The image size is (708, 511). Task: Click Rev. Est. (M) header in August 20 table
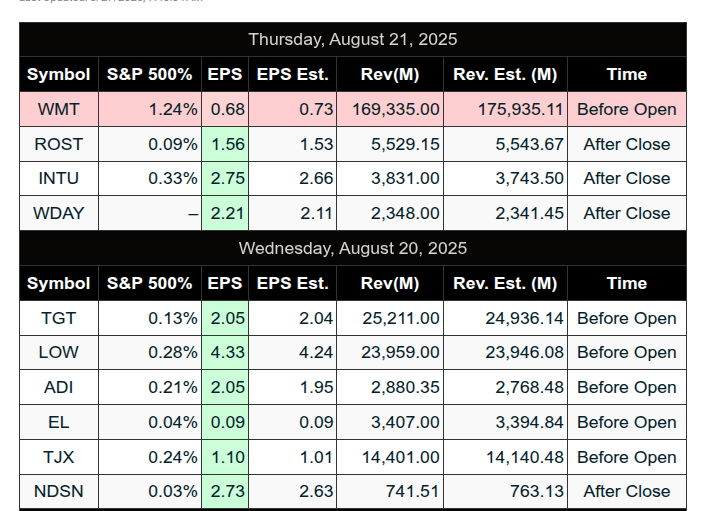coord(505,283)
